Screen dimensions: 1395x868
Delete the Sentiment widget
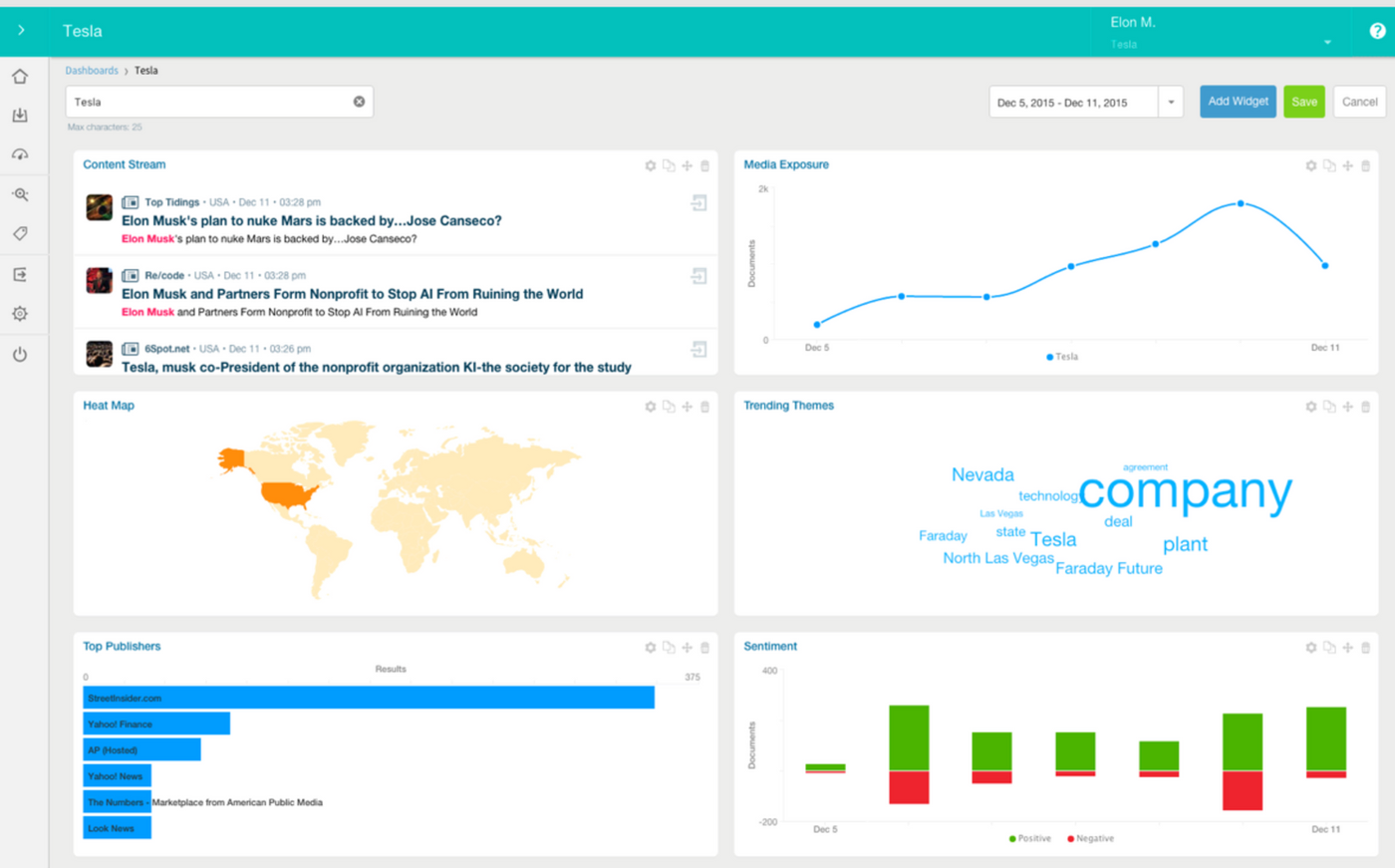1365,648
